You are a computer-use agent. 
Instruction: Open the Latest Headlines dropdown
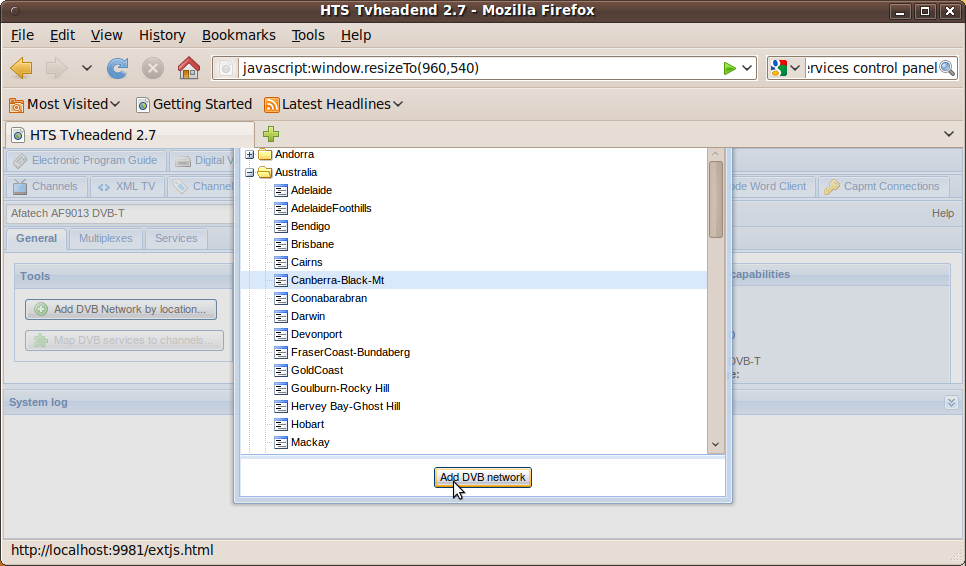[x=398, y=105]
